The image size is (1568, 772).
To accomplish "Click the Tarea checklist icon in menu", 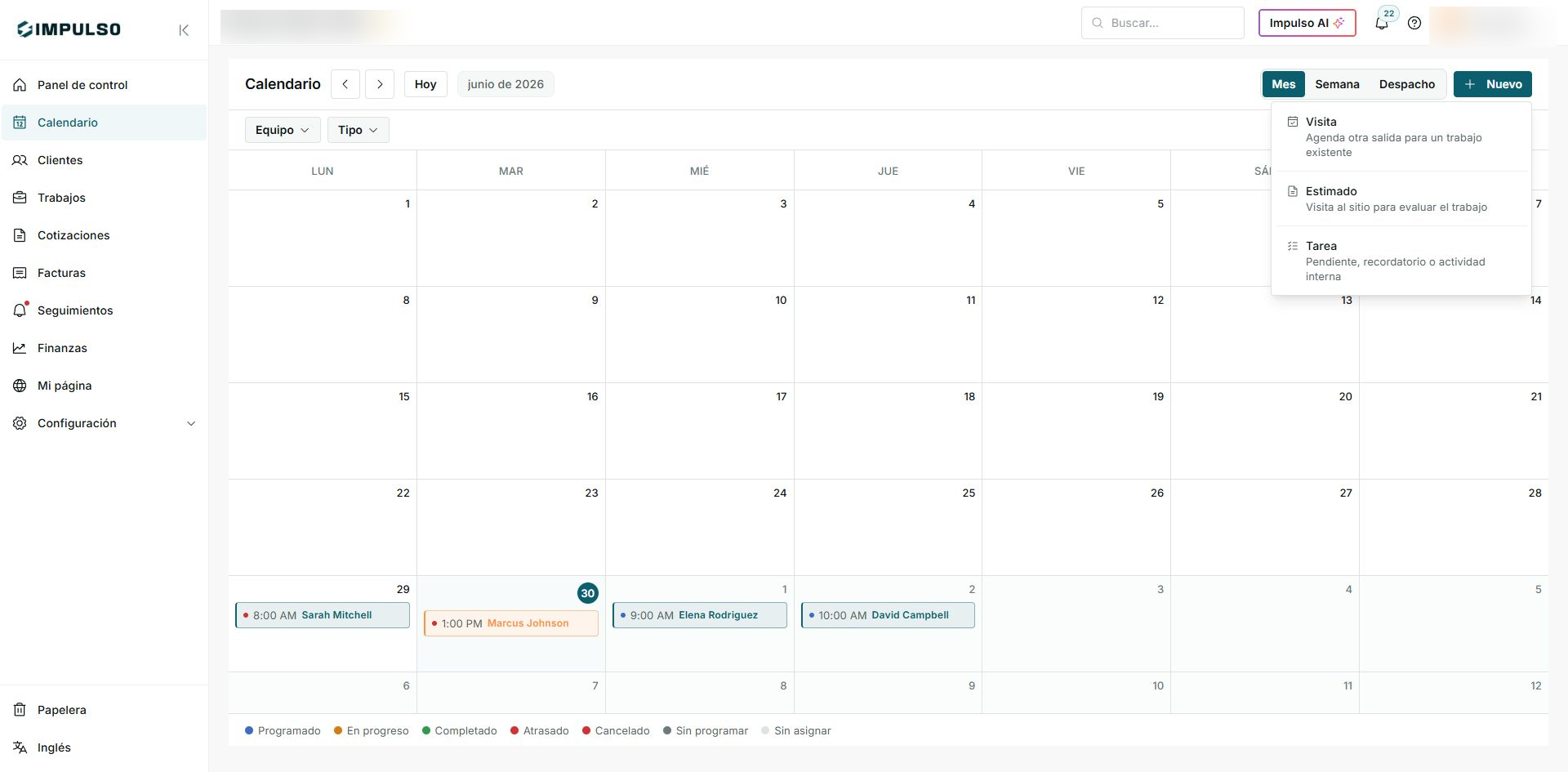I will pos(1293,246).
